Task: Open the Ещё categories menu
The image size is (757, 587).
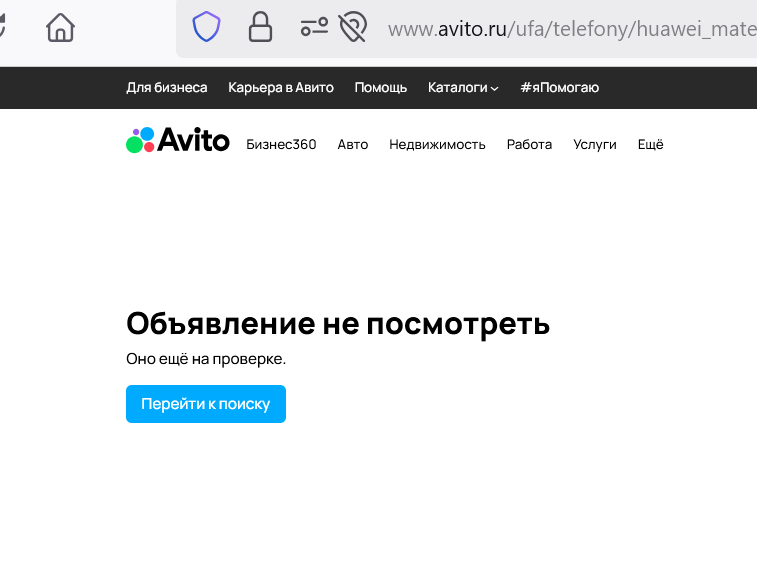Action: [651, 144]
